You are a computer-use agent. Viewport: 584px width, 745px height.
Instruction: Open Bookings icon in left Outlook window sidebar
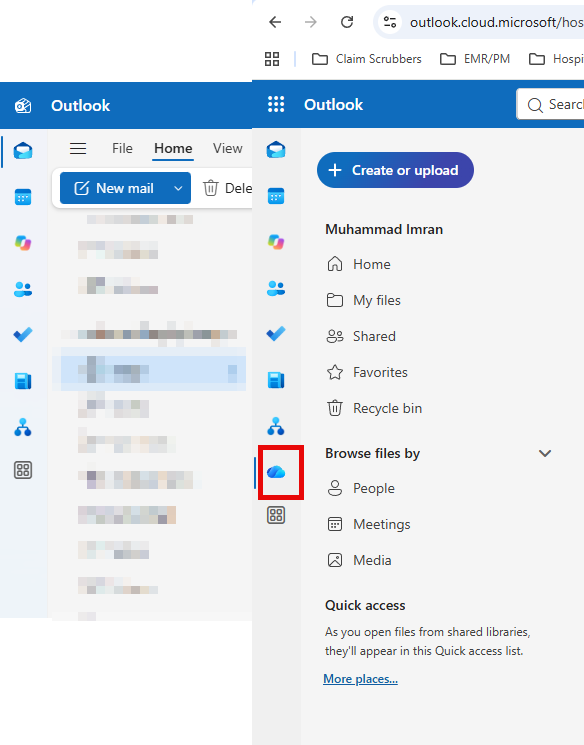click(23, 381)
